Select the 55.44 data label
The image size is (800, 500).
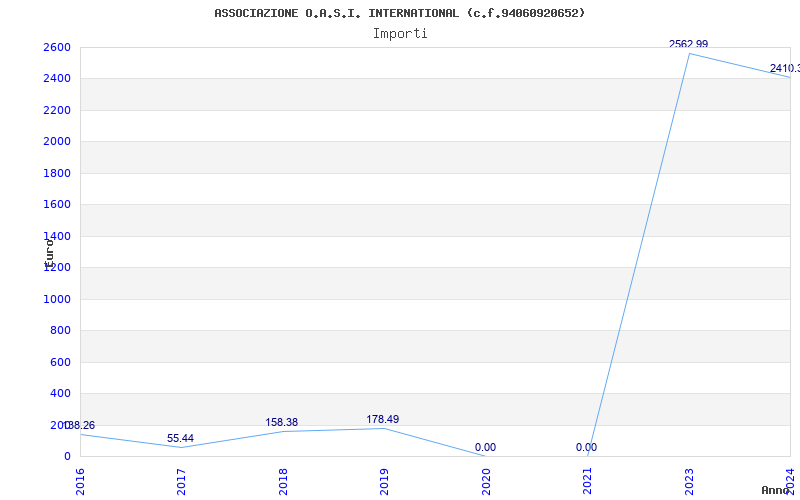[x=180, y=438]
